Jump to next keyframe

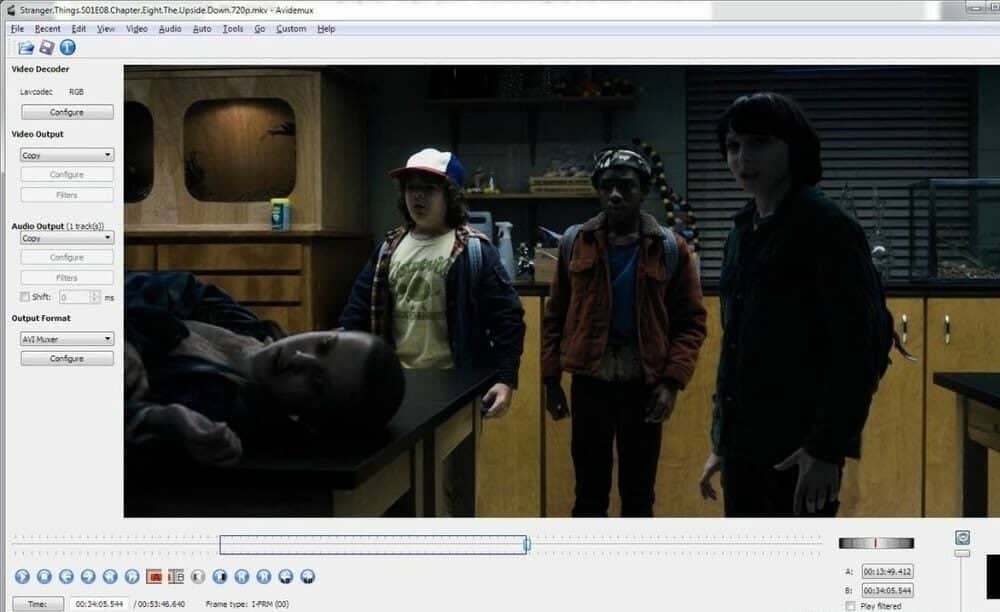132,576
